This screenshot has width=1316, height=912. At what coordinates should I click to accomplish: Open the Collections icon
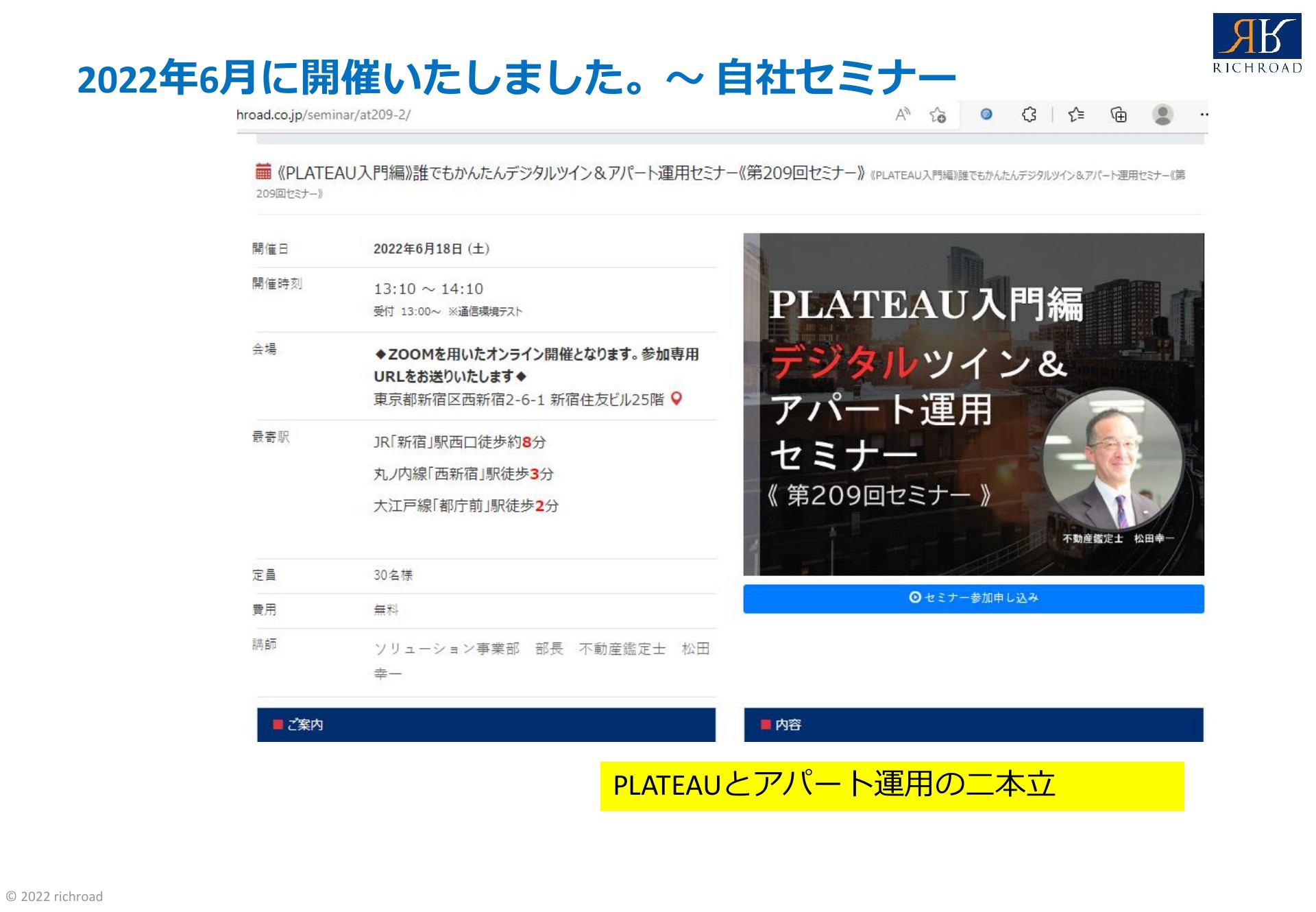1118,115
